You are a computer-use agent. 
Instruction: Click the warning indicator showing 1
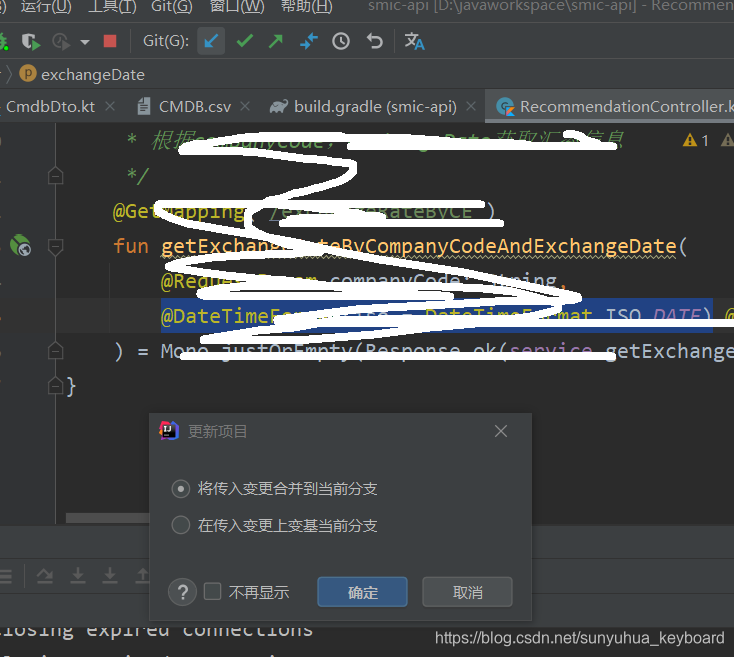tap(696, 140)
